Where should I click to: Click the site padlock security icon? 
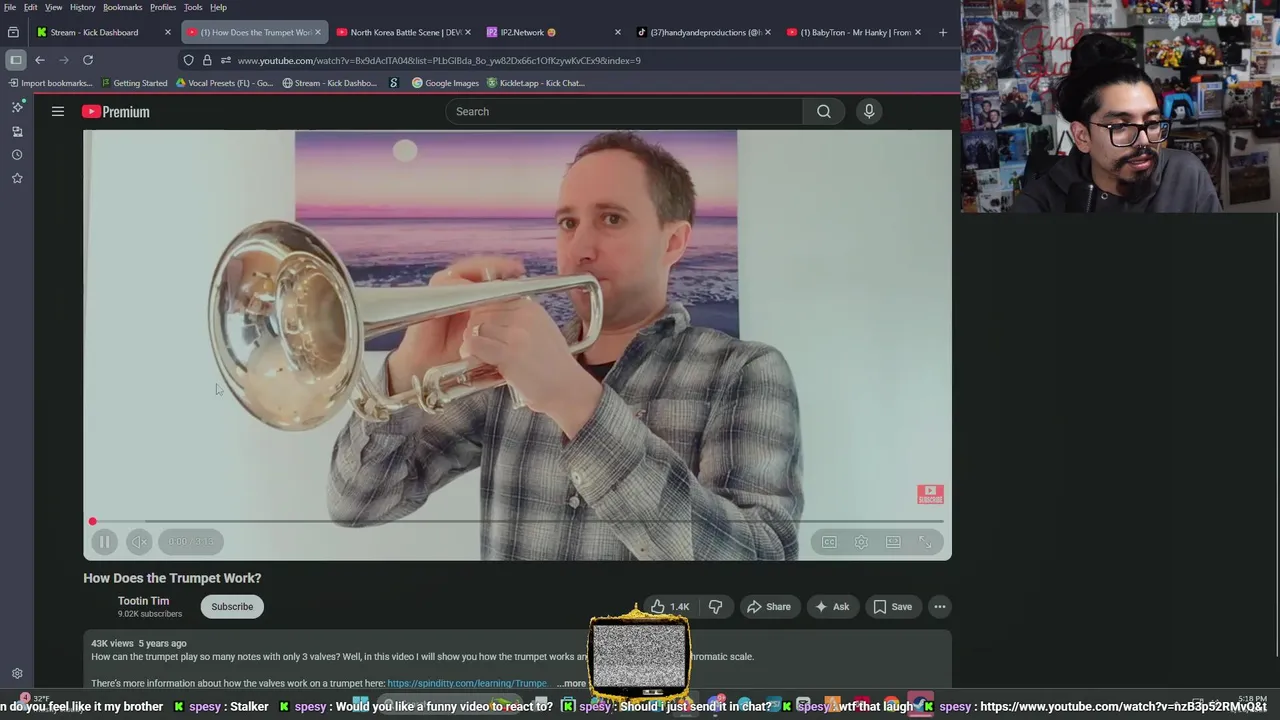[207, 60]
